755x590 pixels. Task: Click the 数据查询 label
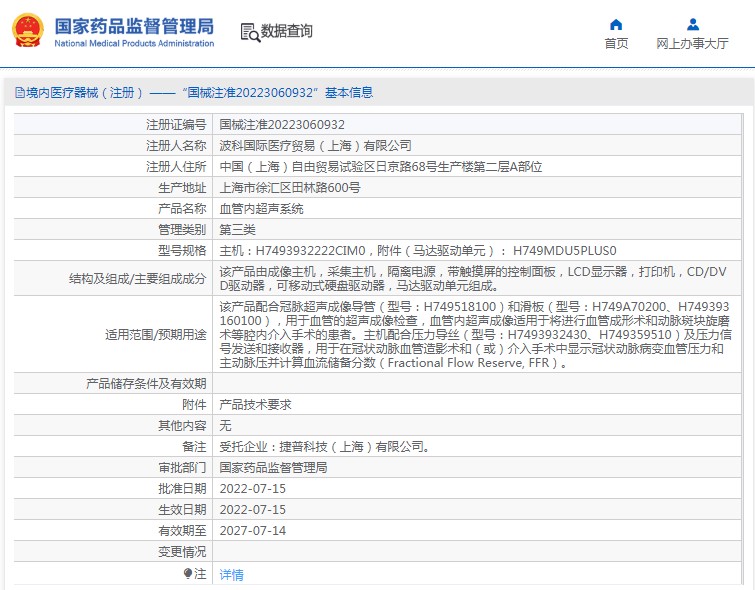[286, 31]
